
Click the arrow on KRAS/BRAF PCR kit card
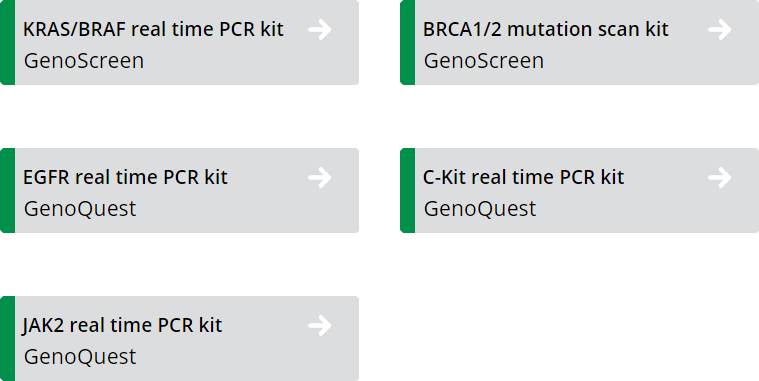coord(320,30)
